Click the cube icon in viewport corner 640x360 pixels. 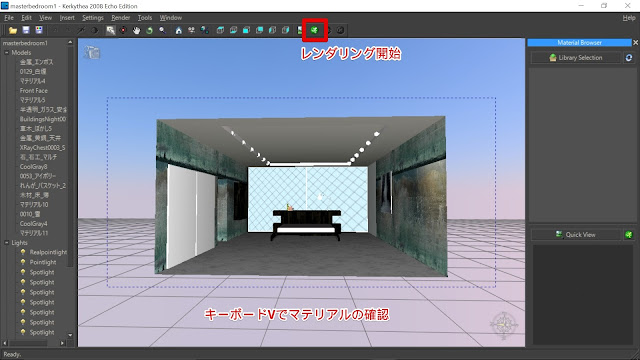point(92,52)
